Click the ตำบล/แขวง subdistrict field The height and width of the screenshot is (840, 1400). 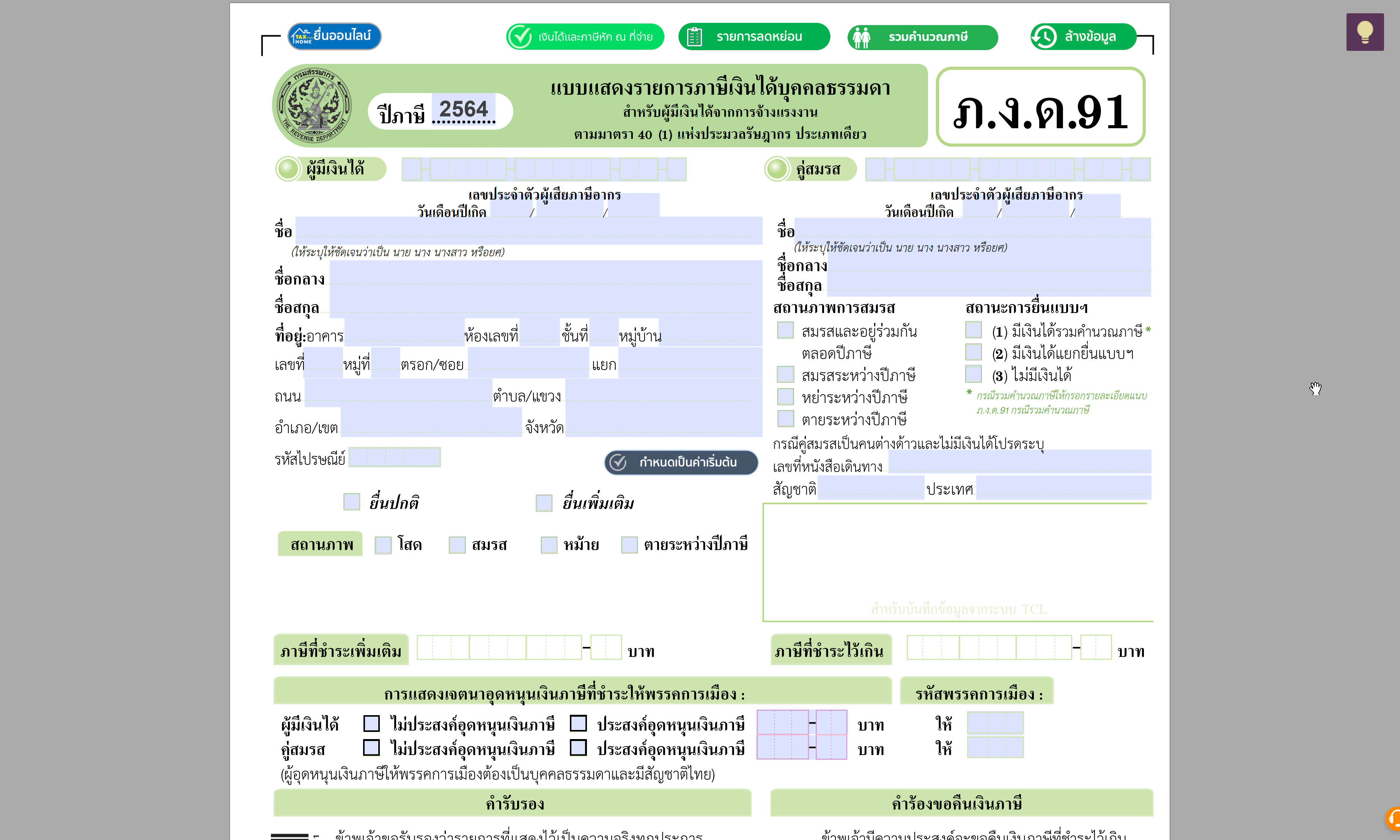pyautogui.click(x=664, y=393)
